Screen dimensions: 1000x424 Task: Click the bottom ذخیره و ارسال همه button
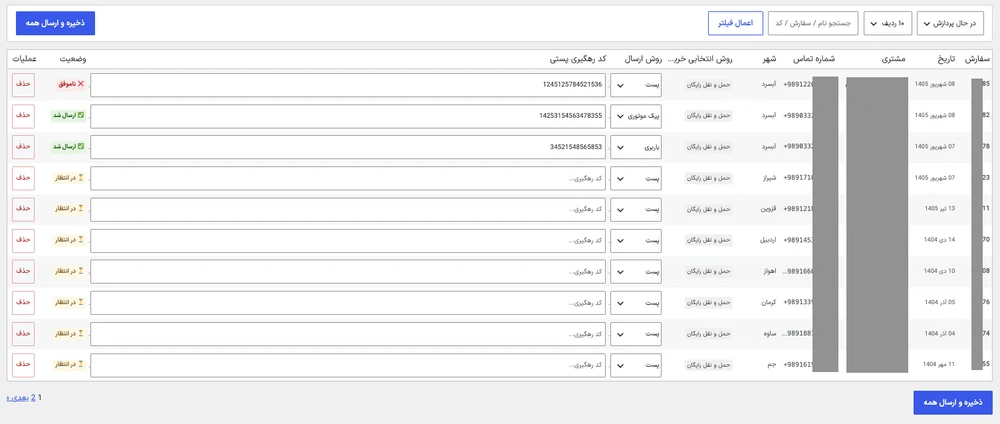(x=953, y=402)
